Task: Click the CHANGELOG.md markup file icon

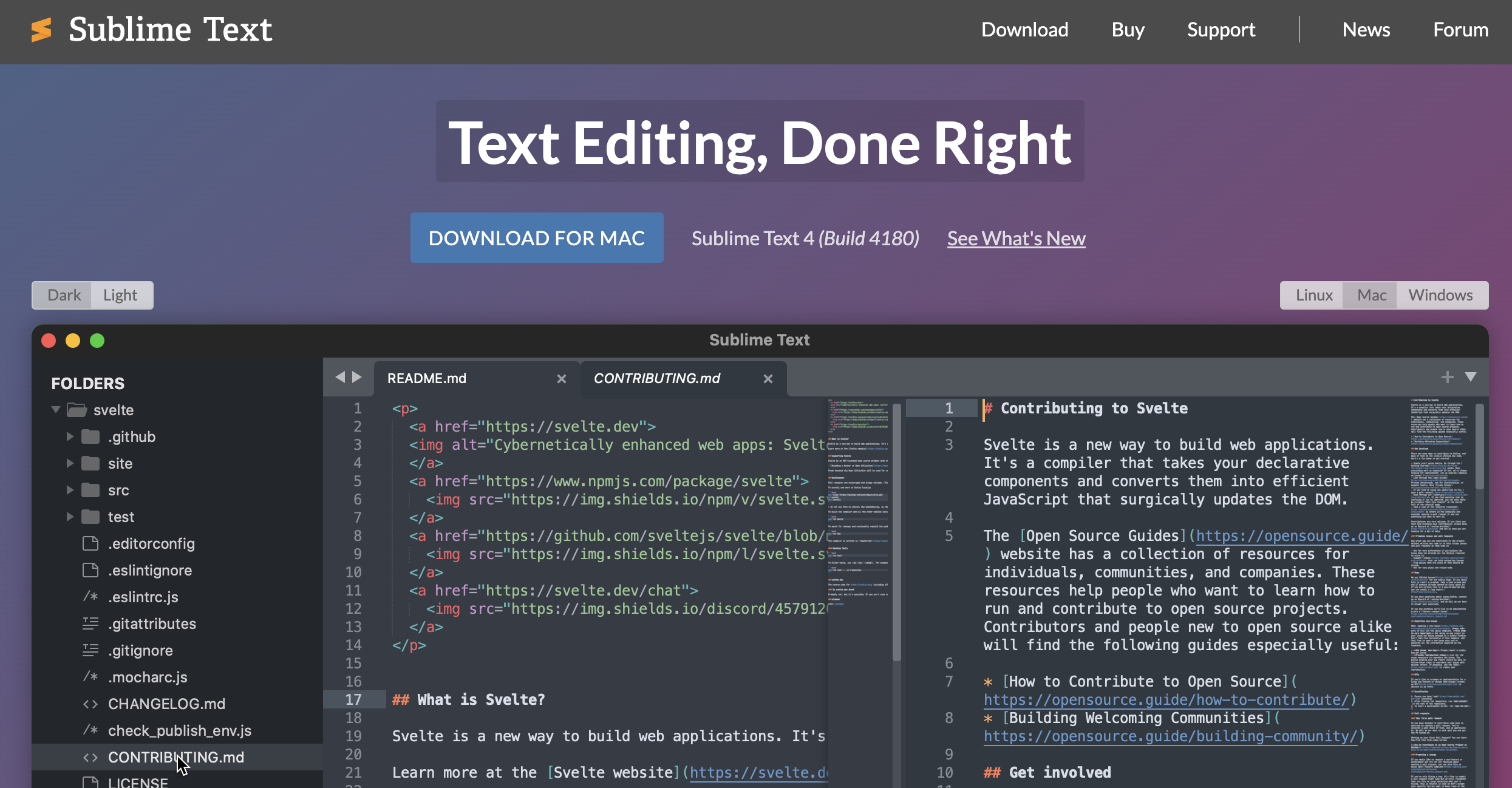Action: pos(90,704)
